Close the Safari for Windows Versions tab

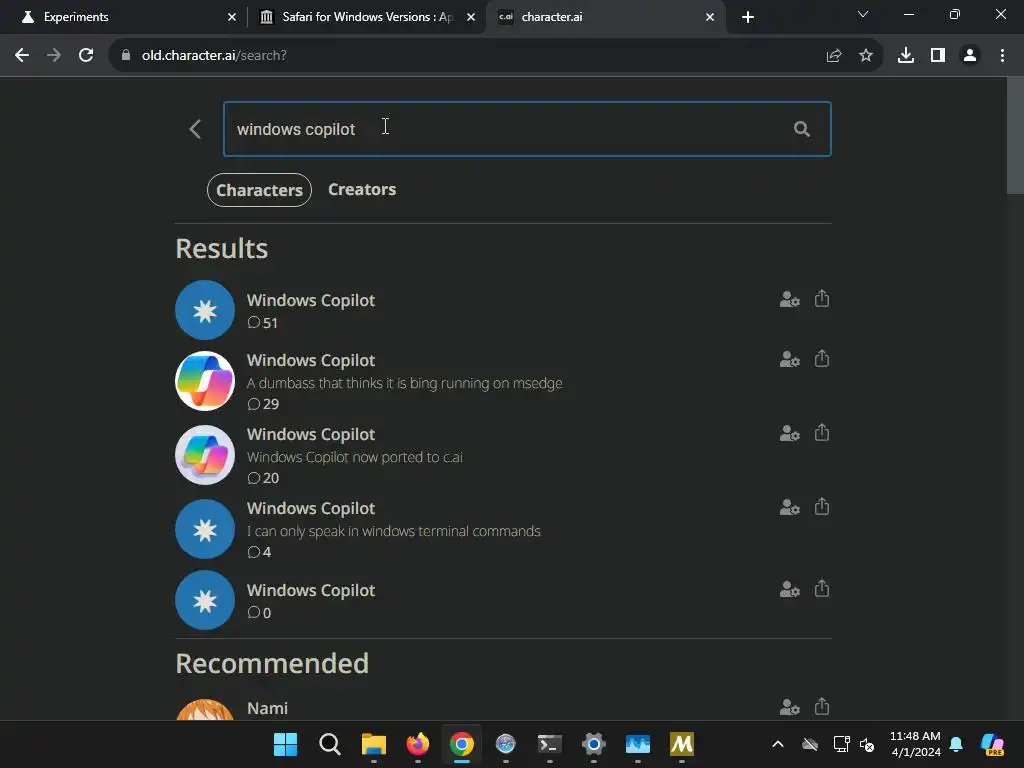coord(471,17)
